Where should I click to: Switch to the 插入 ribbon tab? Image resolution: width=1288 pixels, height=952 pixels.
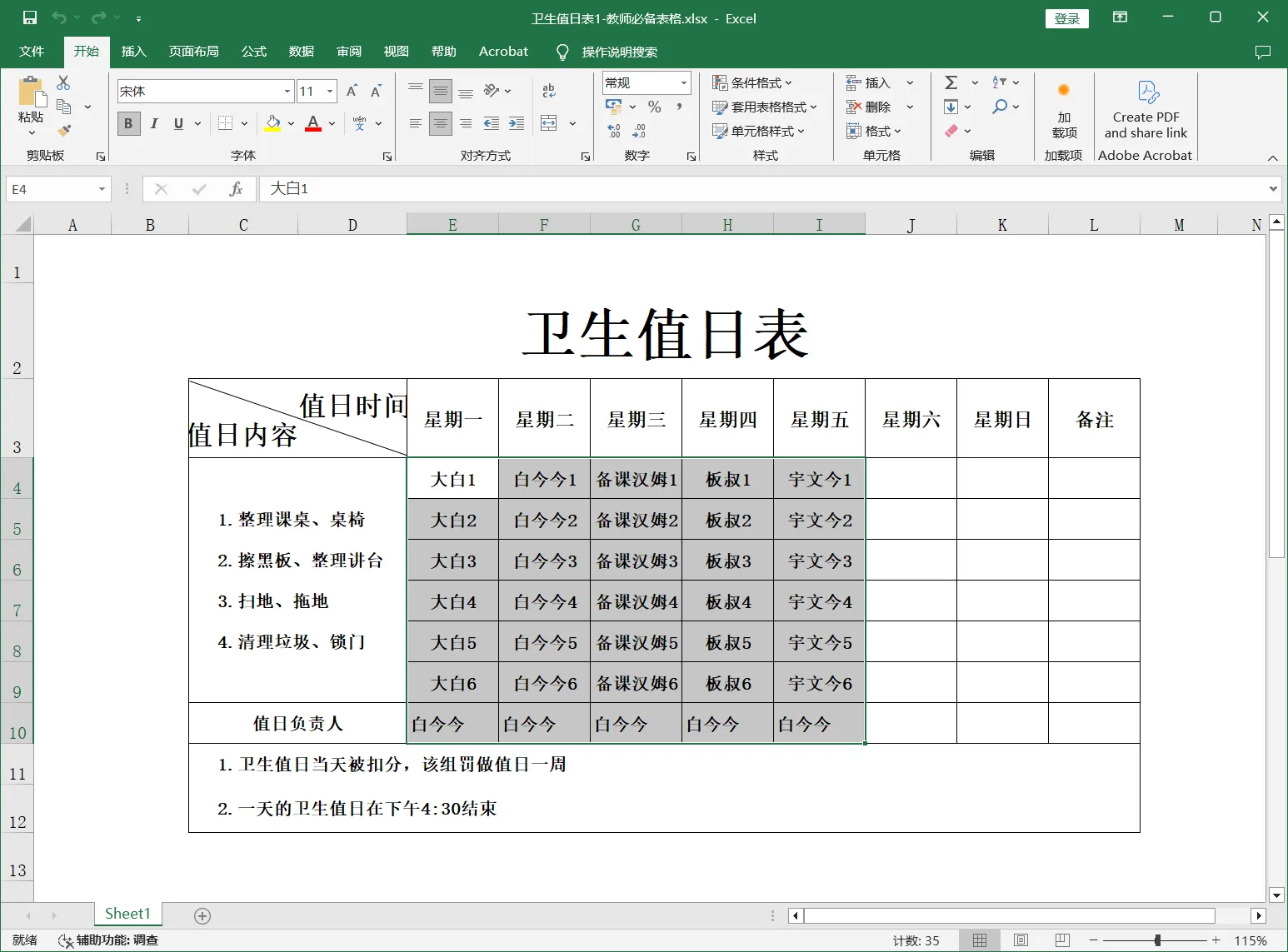[x=133, y=52]
